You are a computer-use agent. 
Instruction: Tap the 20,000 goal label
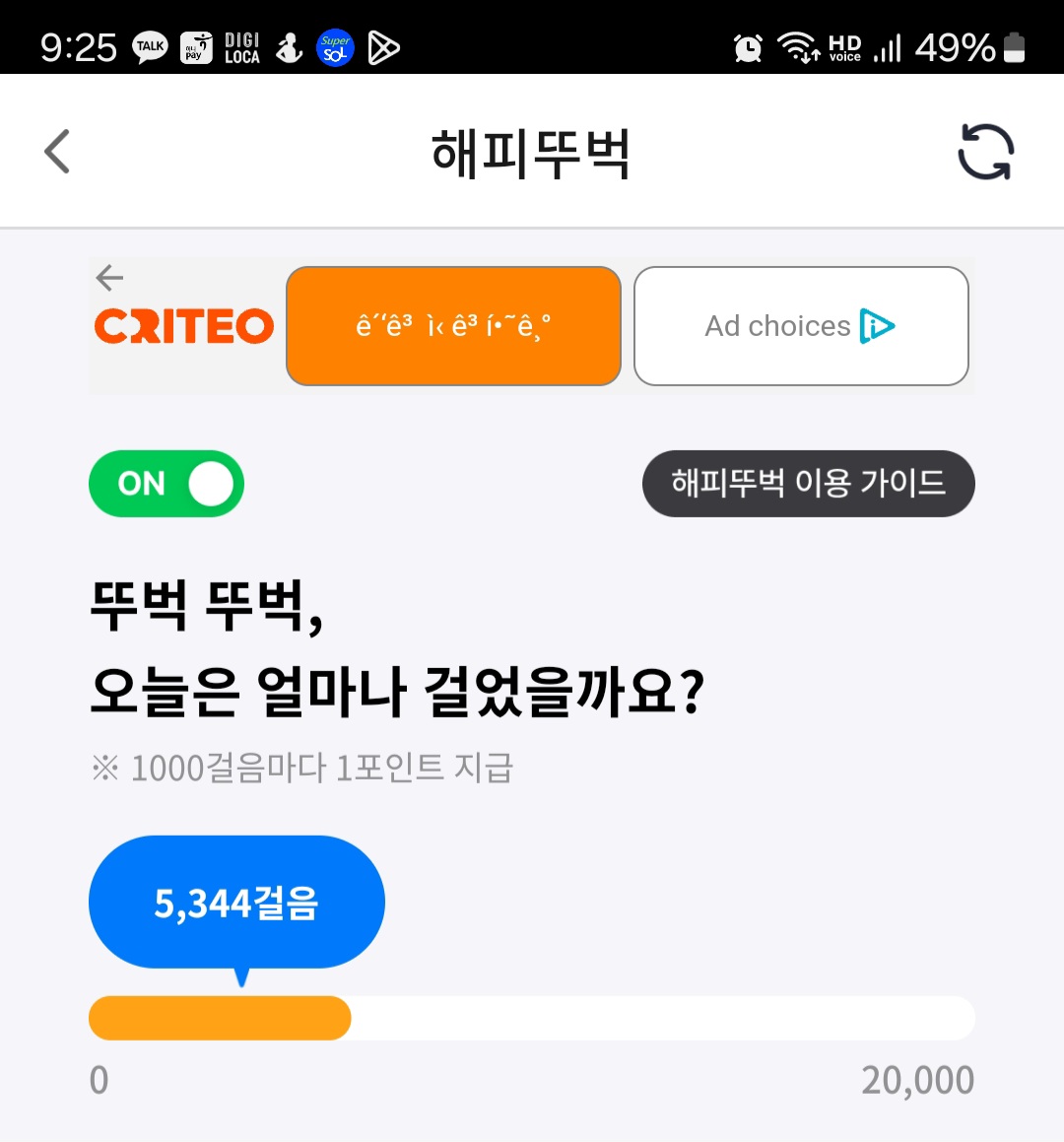[x=917, y=1081]
